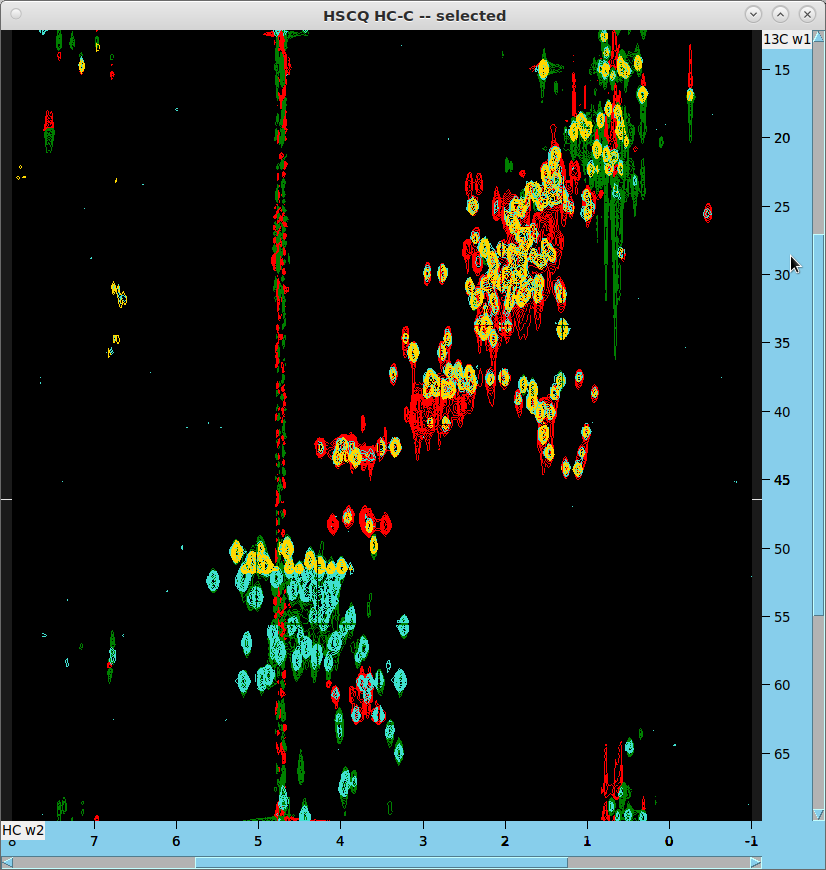This screenshot has width=826, height=870.
Task: Select the isolated peak near 25 ppm 13C
Action: pyautogui.click(x=707, y=212)
